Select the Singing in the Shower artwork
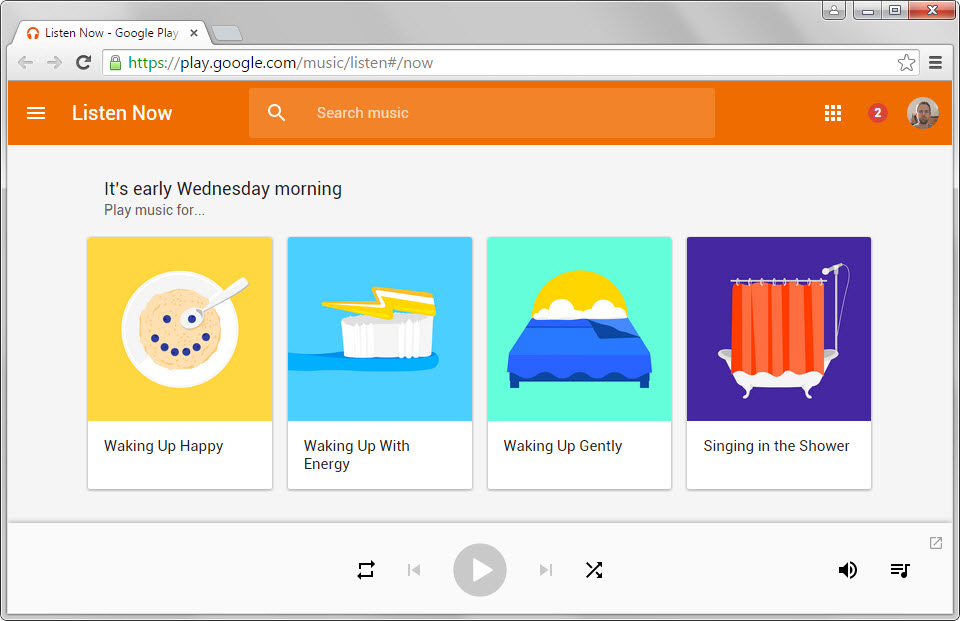 [x=779, y=329]
